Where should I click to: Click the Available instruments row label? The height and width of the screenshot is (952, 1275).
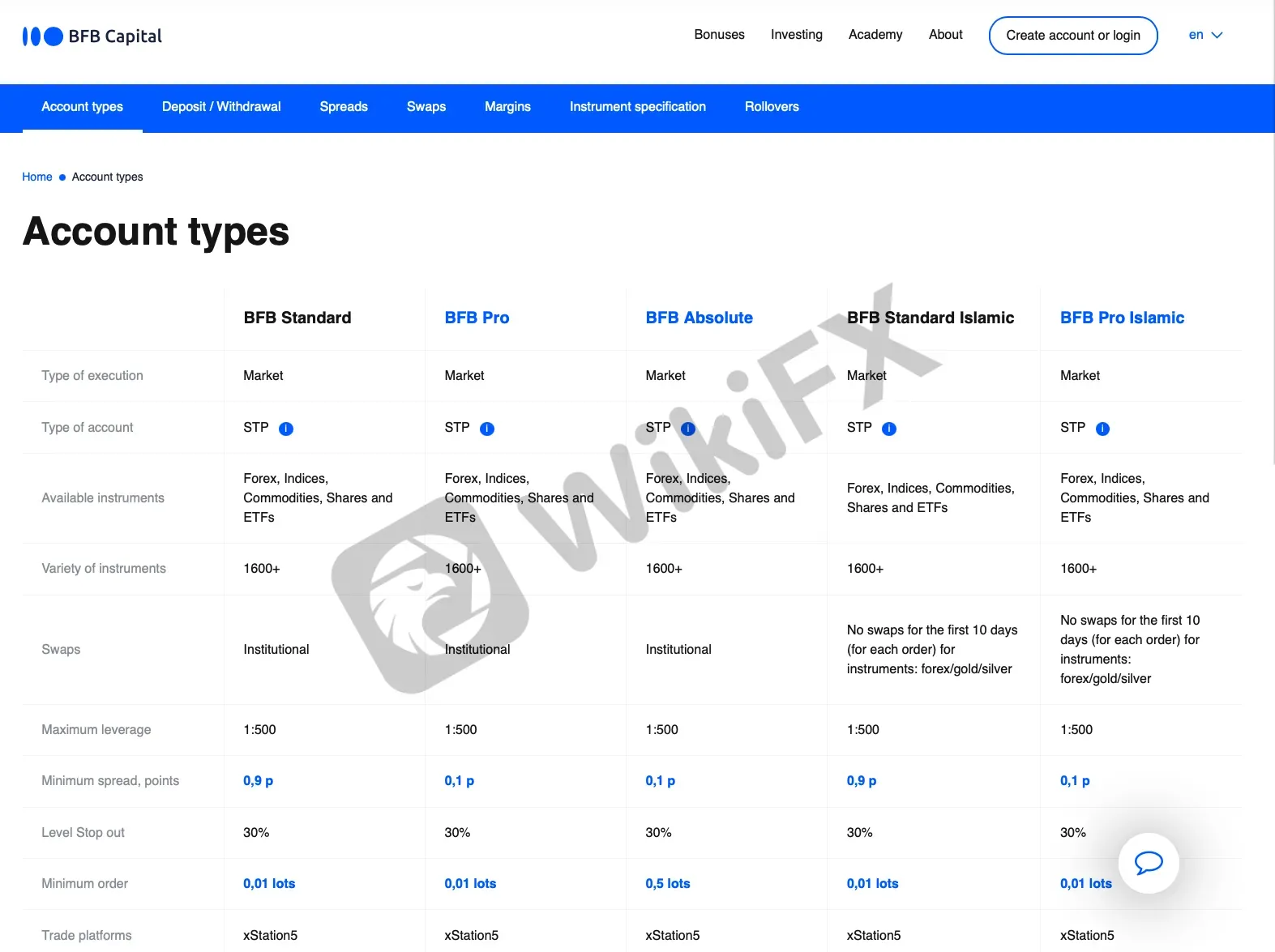(x=103, y=498)
